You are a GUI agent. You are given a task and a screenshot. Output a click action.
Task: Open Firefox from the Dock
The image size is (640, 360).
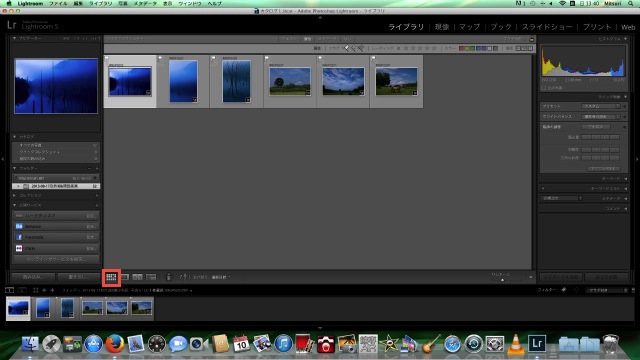115,344
